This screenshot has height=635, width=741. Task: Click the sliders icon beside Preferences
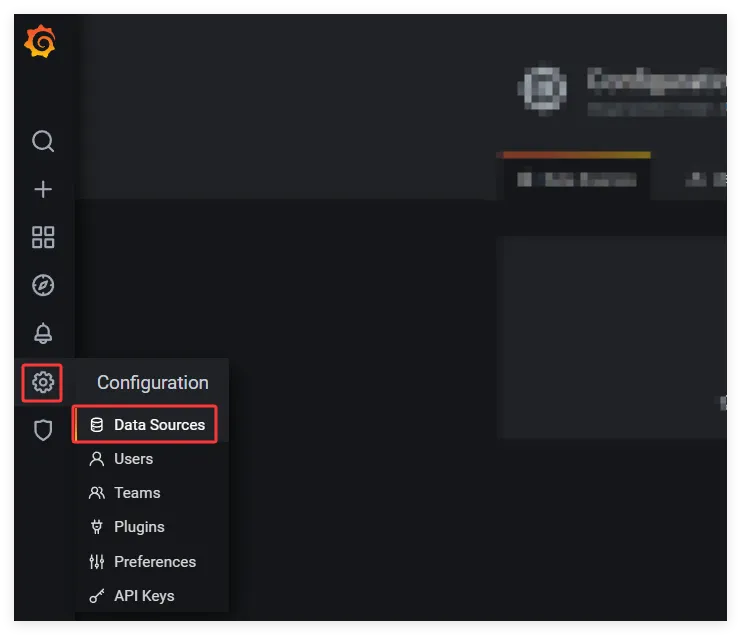pyautogui.click(x=97, y=562)
